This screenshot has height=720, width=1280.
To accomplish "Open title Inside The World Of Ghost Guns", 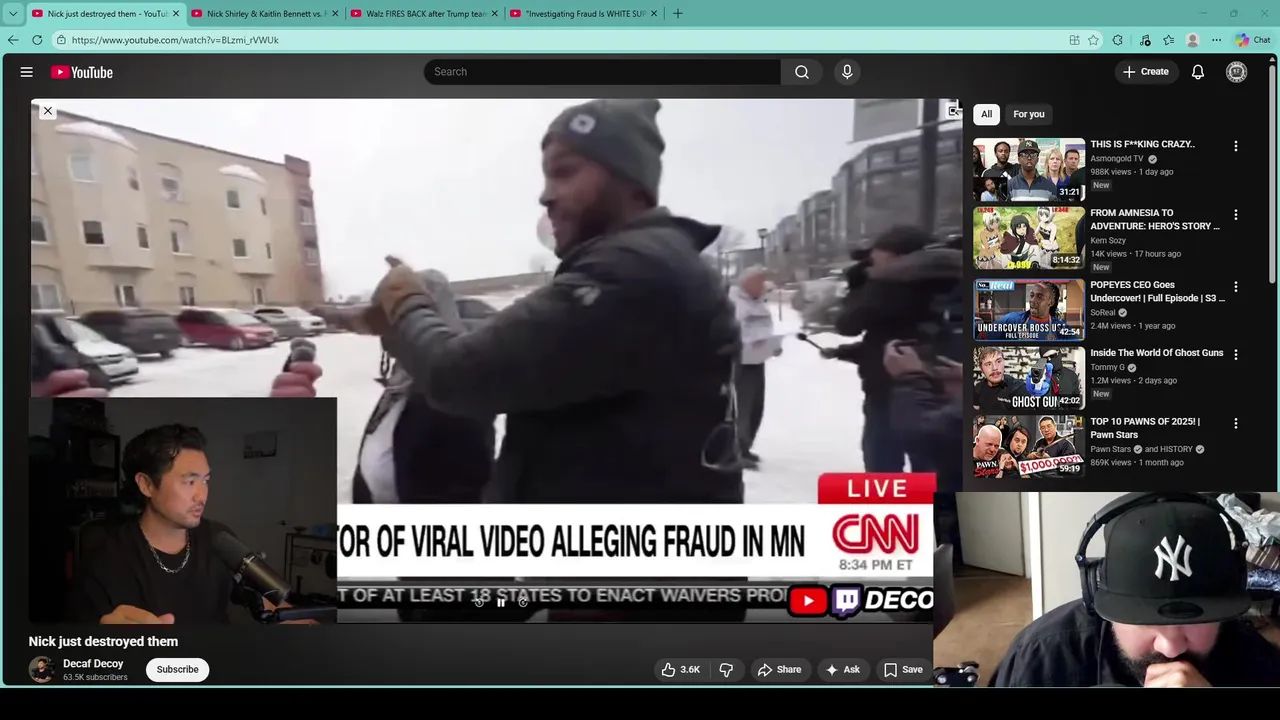I will pos(1157,353).
